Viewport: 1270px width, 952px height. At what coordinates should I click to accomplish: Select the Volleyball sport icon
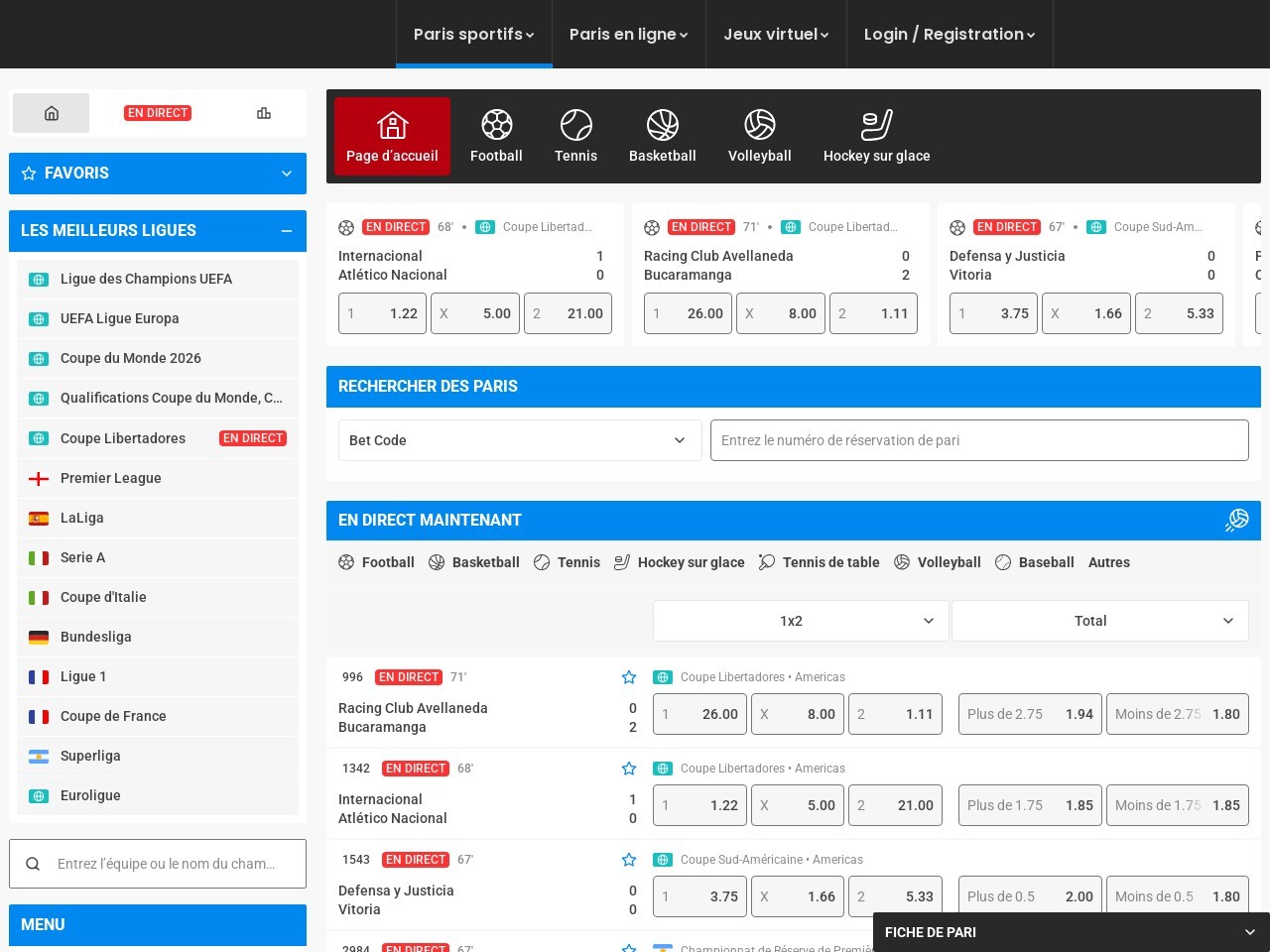click(x=760, y=136)
